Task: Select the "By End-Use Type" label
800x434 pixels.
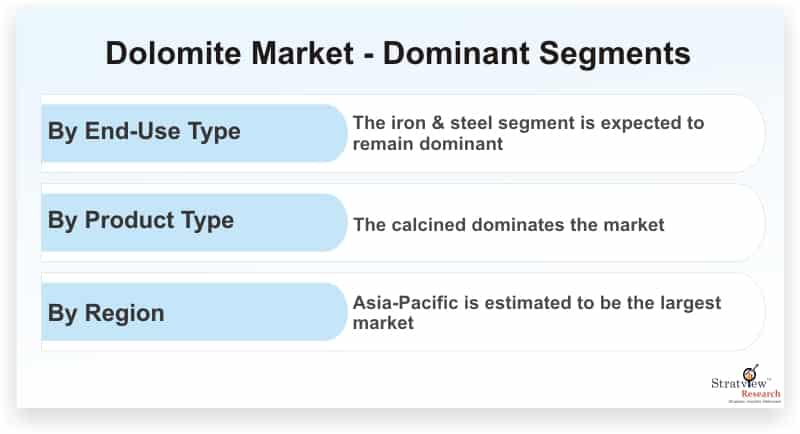Action: pyautogui.click(x=144, y=132)
